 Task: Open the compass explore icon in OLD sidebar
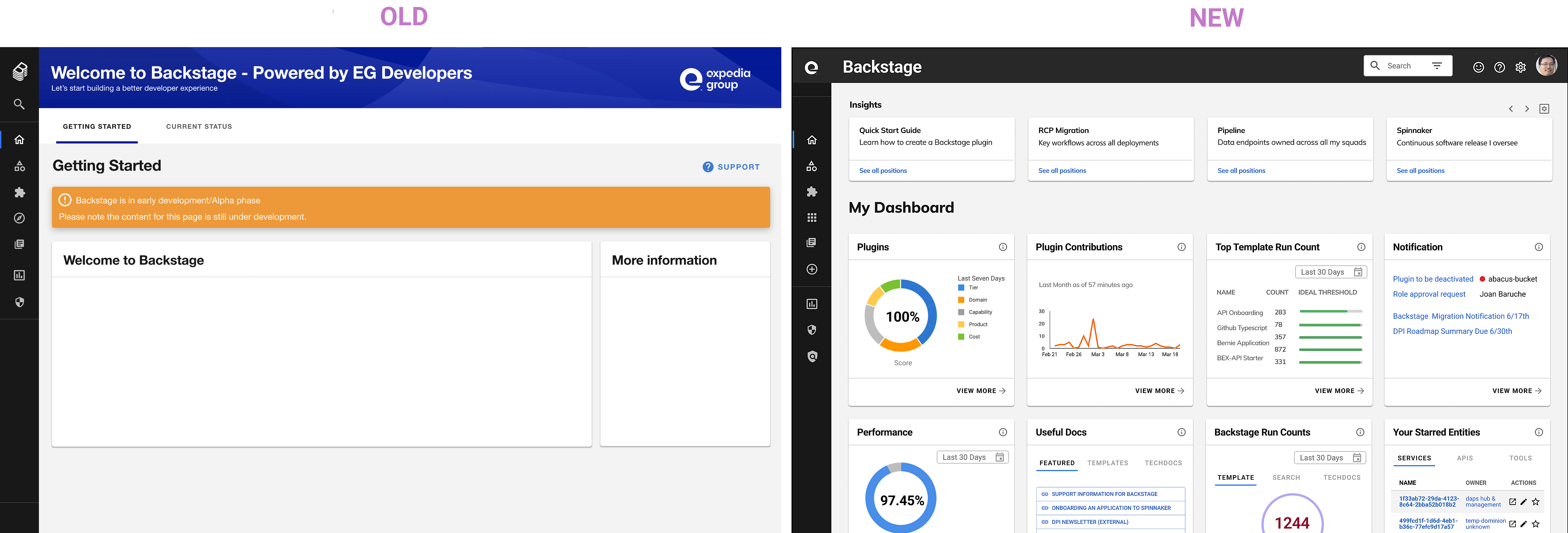coord(19,218)
